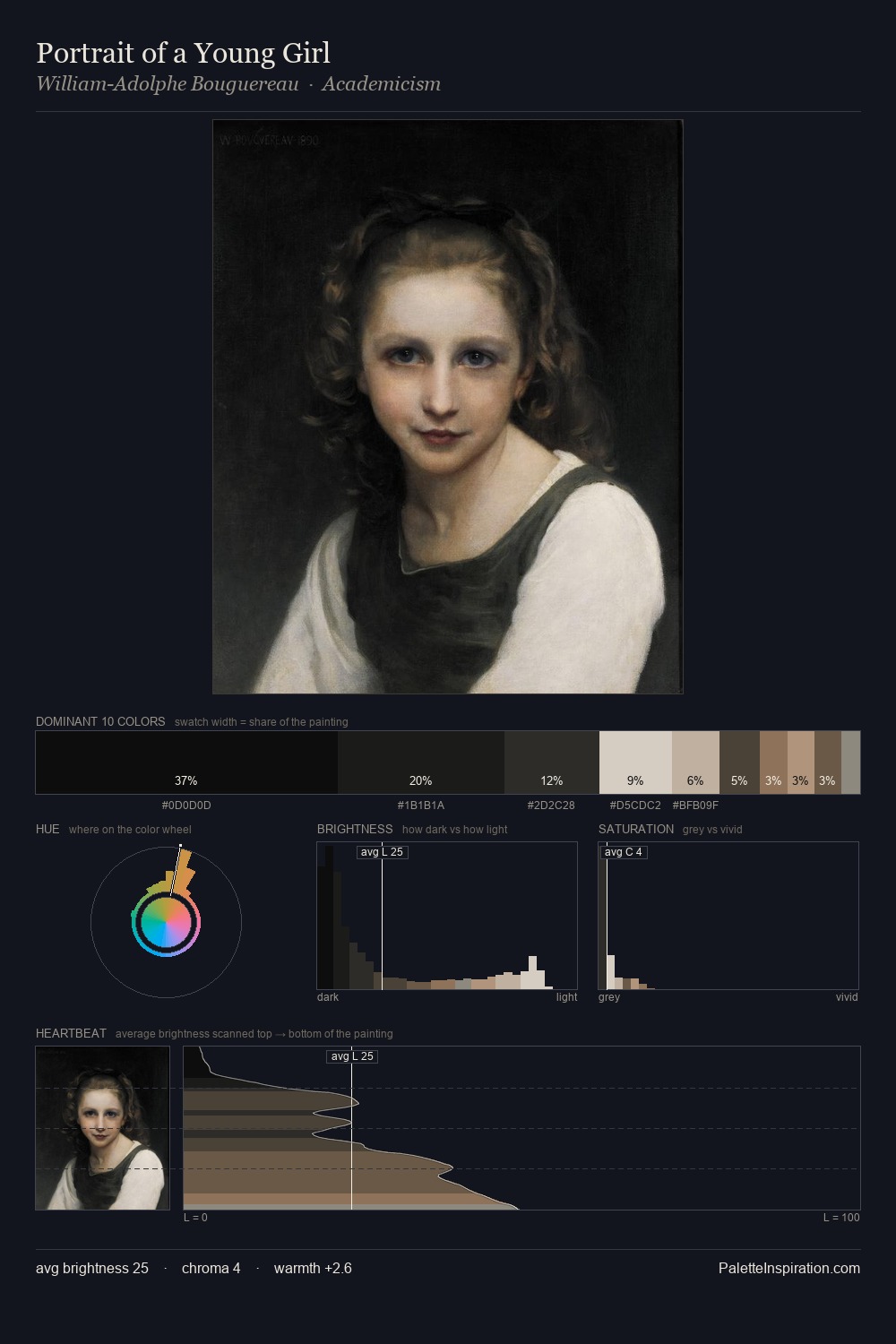Click the 'light' axis label under Brightness

(x=567, y=997)
